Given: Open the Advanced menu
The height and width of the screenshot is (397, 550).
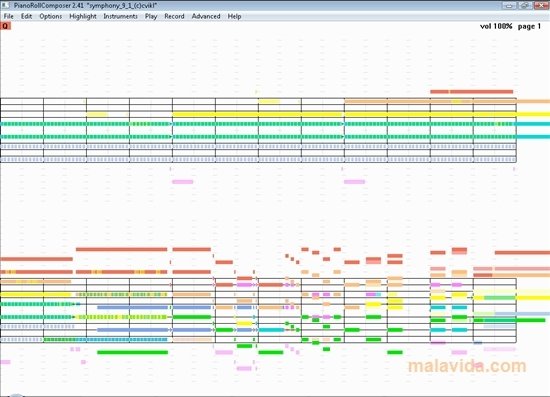Looking at the screenshot, I should pyautogui.click(x=206, y=16).
